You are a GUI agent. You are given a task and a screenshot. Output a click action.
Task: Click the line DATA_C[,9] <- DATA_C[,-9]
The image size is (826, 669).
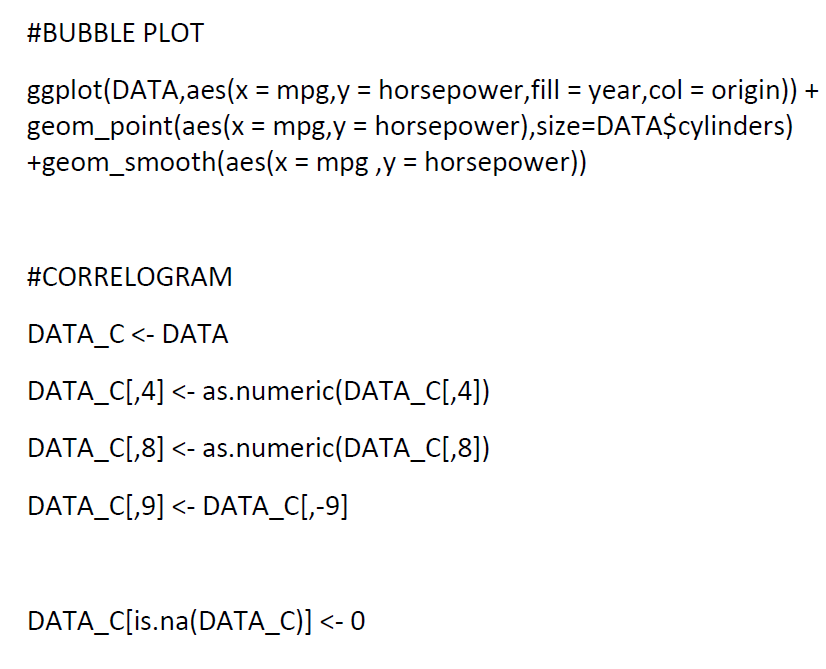[188, 506]
